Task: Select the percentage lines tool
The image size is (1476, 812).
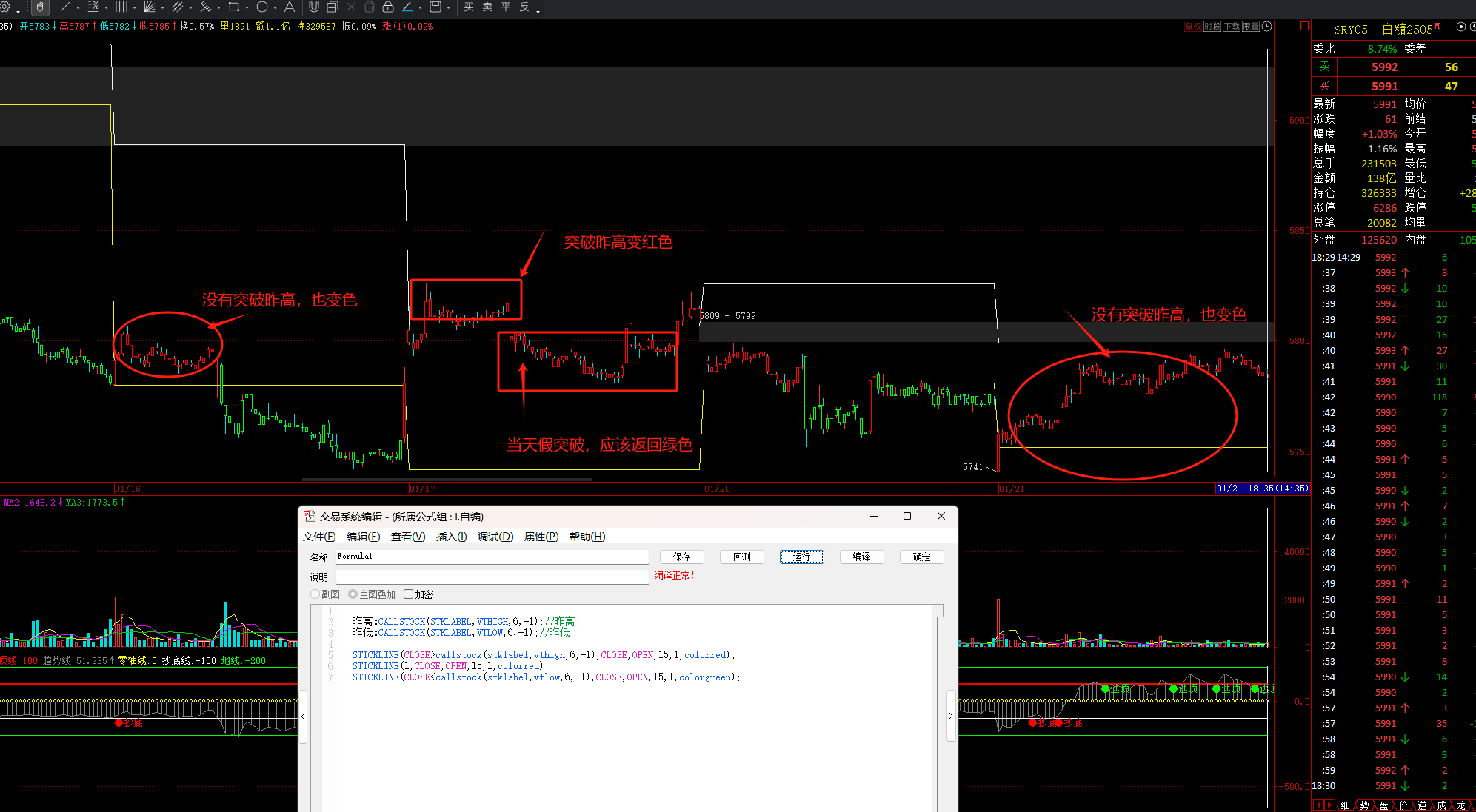Action: tap(93, 7)
